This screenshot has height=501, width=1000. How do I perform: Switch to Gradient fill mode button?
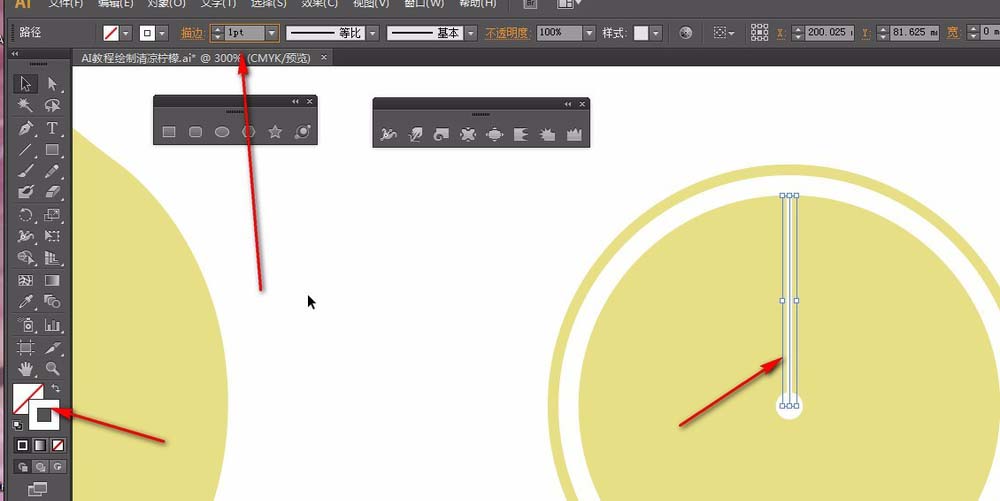pos(40,445)
